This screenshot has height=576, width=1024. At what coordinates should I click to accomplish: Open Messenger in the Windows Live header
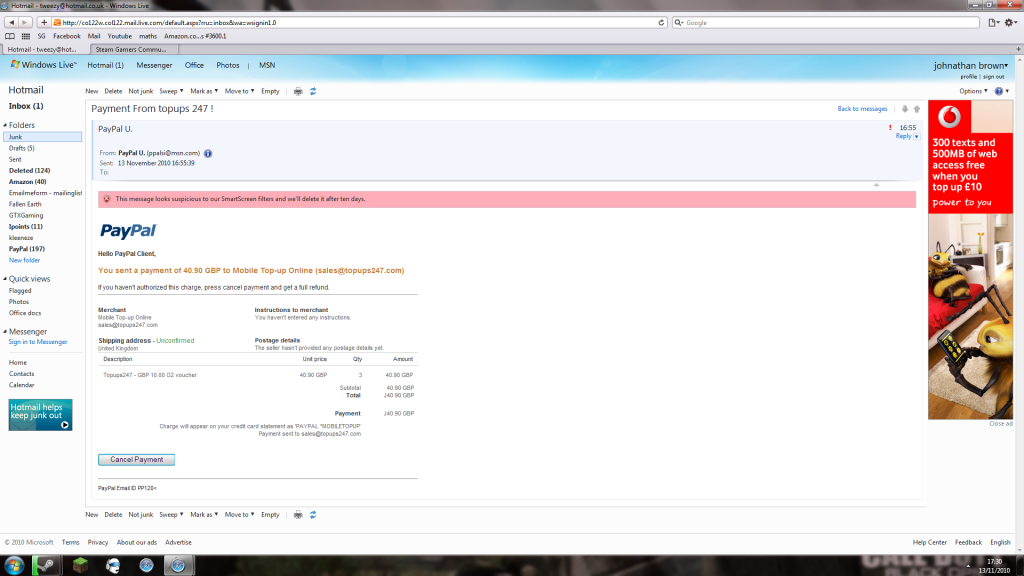(154, 65)
